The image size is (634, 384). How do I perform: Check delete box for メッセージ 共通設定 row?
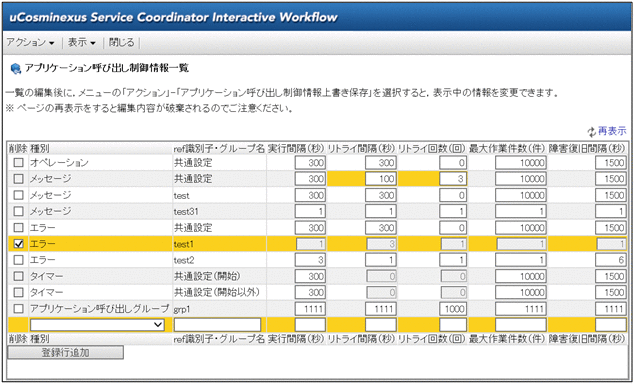point(19,179)
